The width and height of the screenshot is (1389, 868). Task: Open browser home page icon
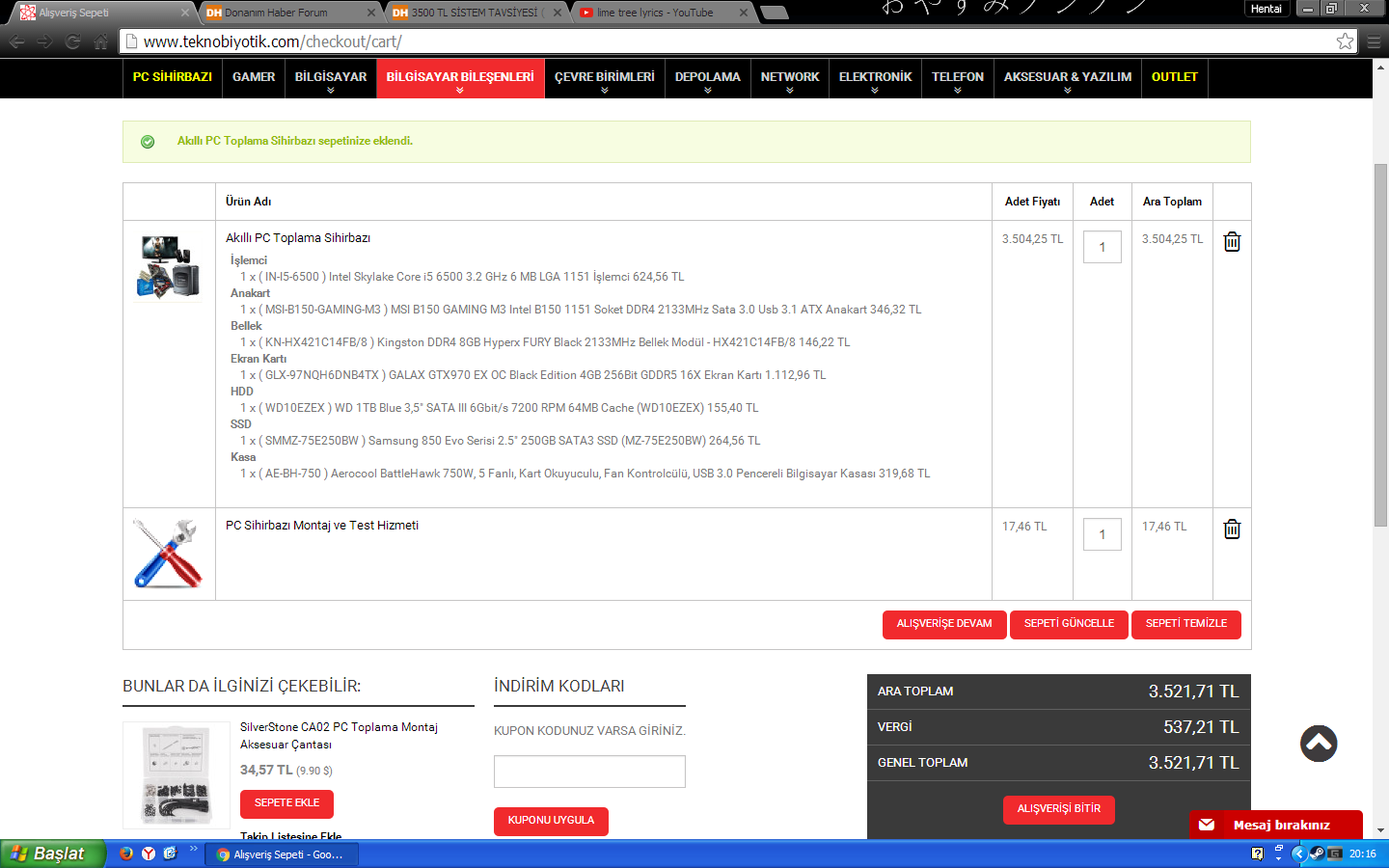pos(101,41)
